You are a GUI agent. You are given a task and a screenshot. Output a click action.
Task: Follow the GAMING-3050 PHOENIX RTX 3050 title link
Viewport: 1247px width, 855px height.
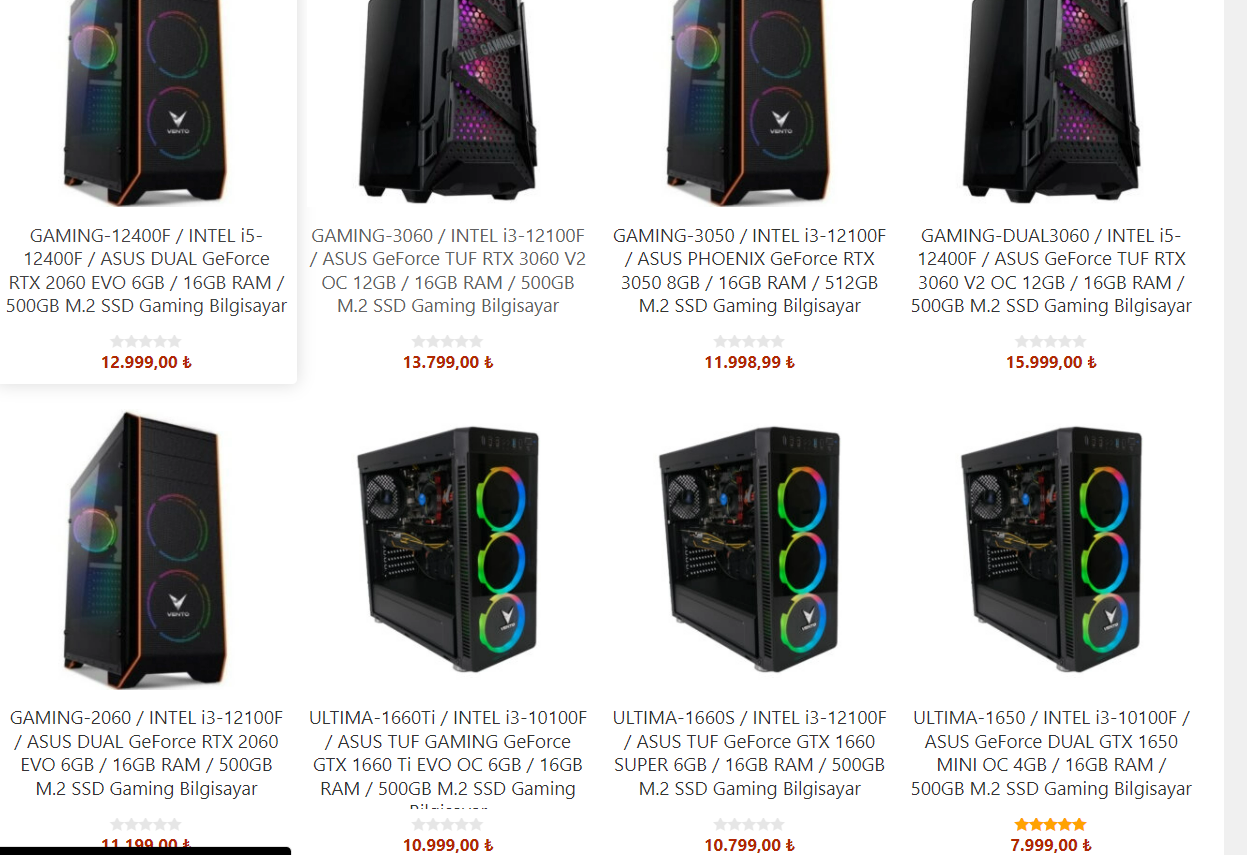[x=750, y=271]
